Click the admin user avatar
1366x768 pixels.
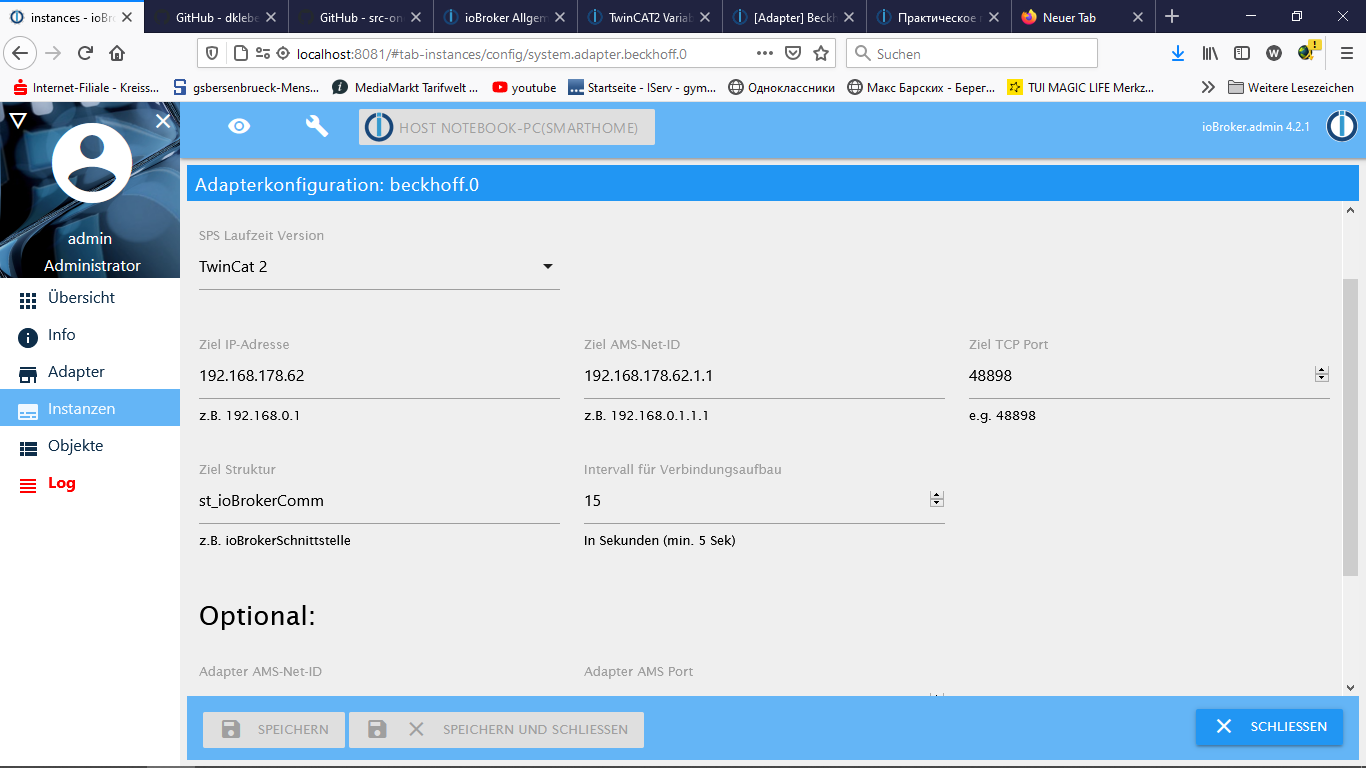click(91, 163)
